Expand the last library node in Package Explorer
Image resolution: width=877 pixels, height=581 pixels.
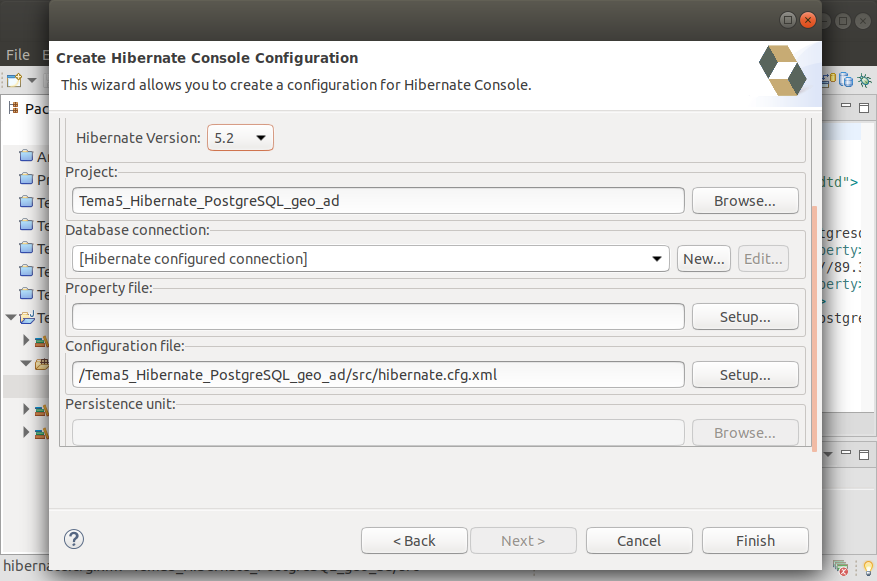26,432
